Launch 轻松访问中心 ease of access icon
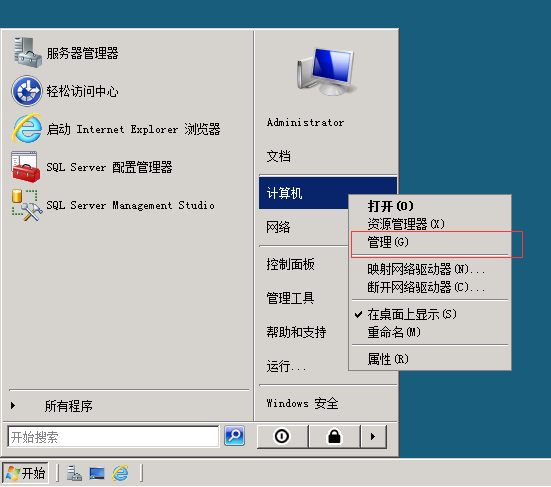The image size is (551, 487). pos(27,91)
